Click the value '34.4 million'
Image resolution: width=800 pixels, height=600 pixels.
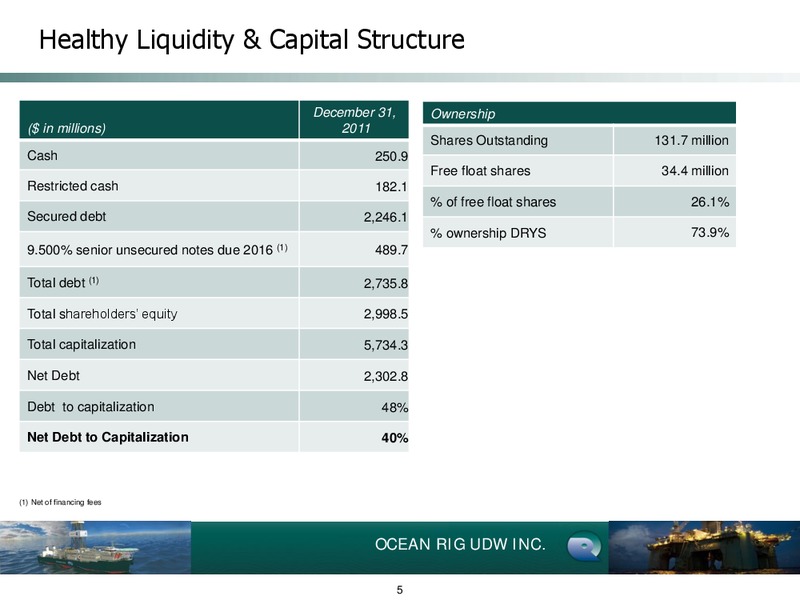coord(695,171)
